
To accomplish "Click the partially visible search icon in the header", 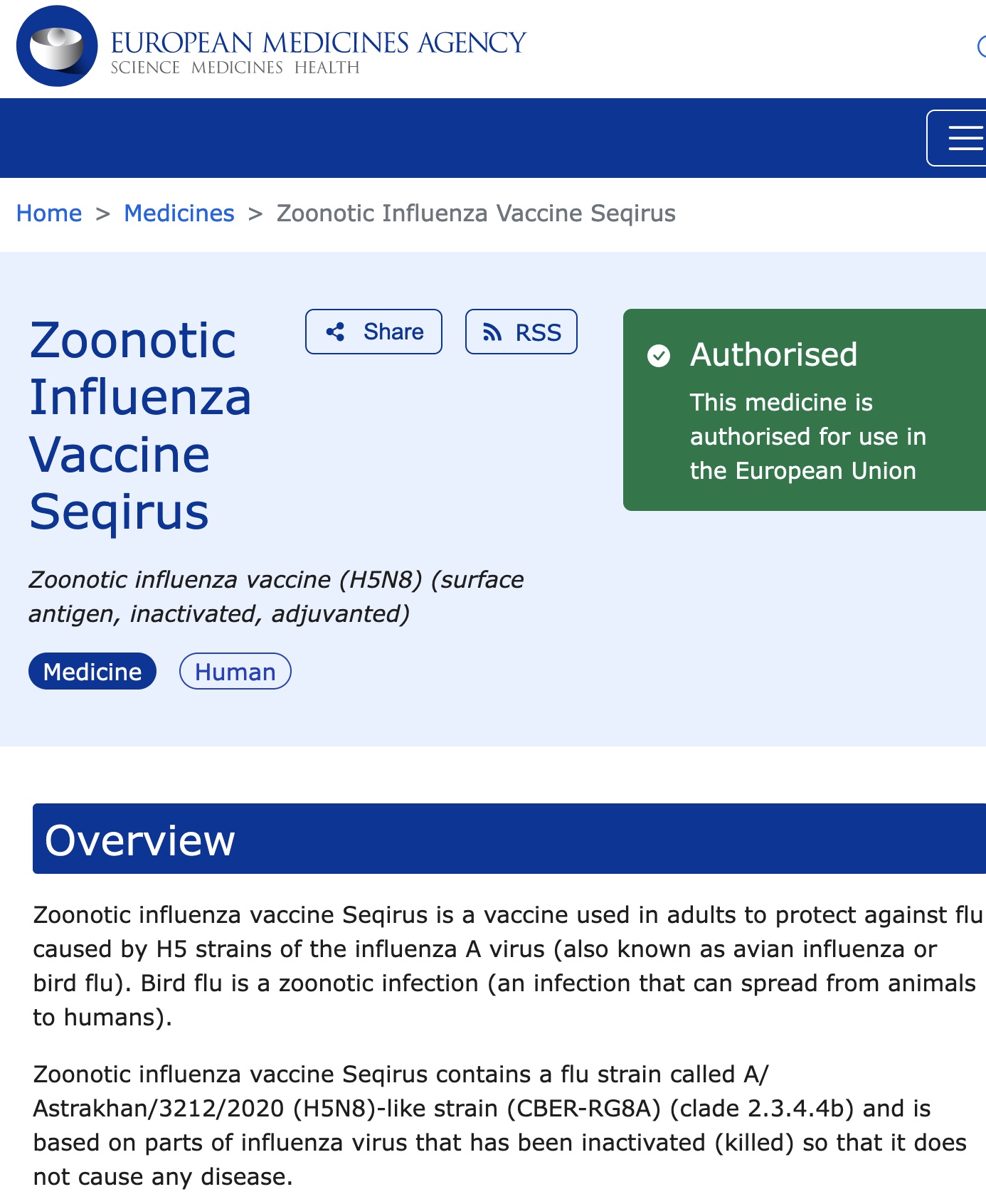I will [x=980, y=47].
